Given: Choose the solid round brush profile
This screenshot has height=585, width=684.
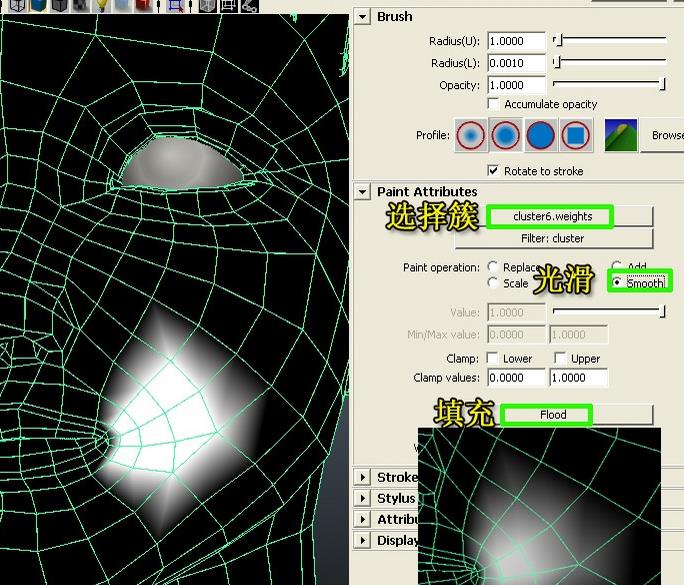Looking at the screenshot, I should [x=541, y=135].
